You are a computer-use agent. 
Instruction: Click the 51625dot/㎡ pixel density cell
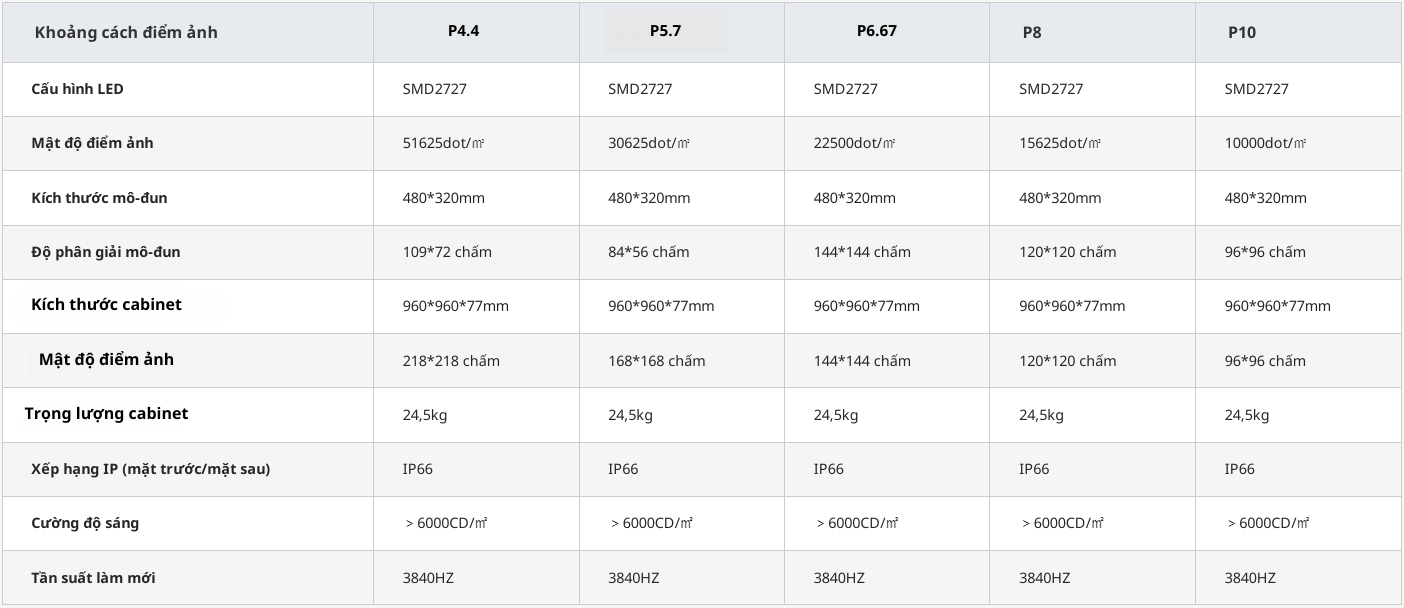point(443,143)
